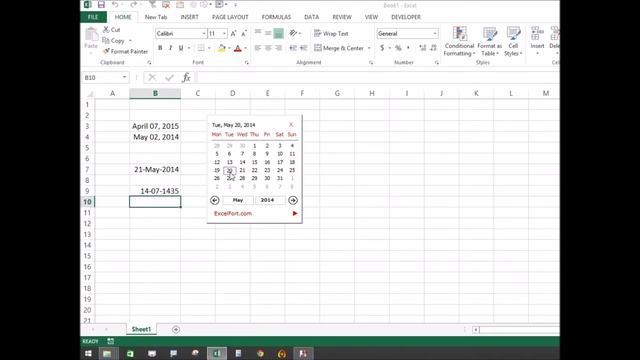Align cell text left
The height and width of the screenshot is (360, 640).
(x=258, y=48)
